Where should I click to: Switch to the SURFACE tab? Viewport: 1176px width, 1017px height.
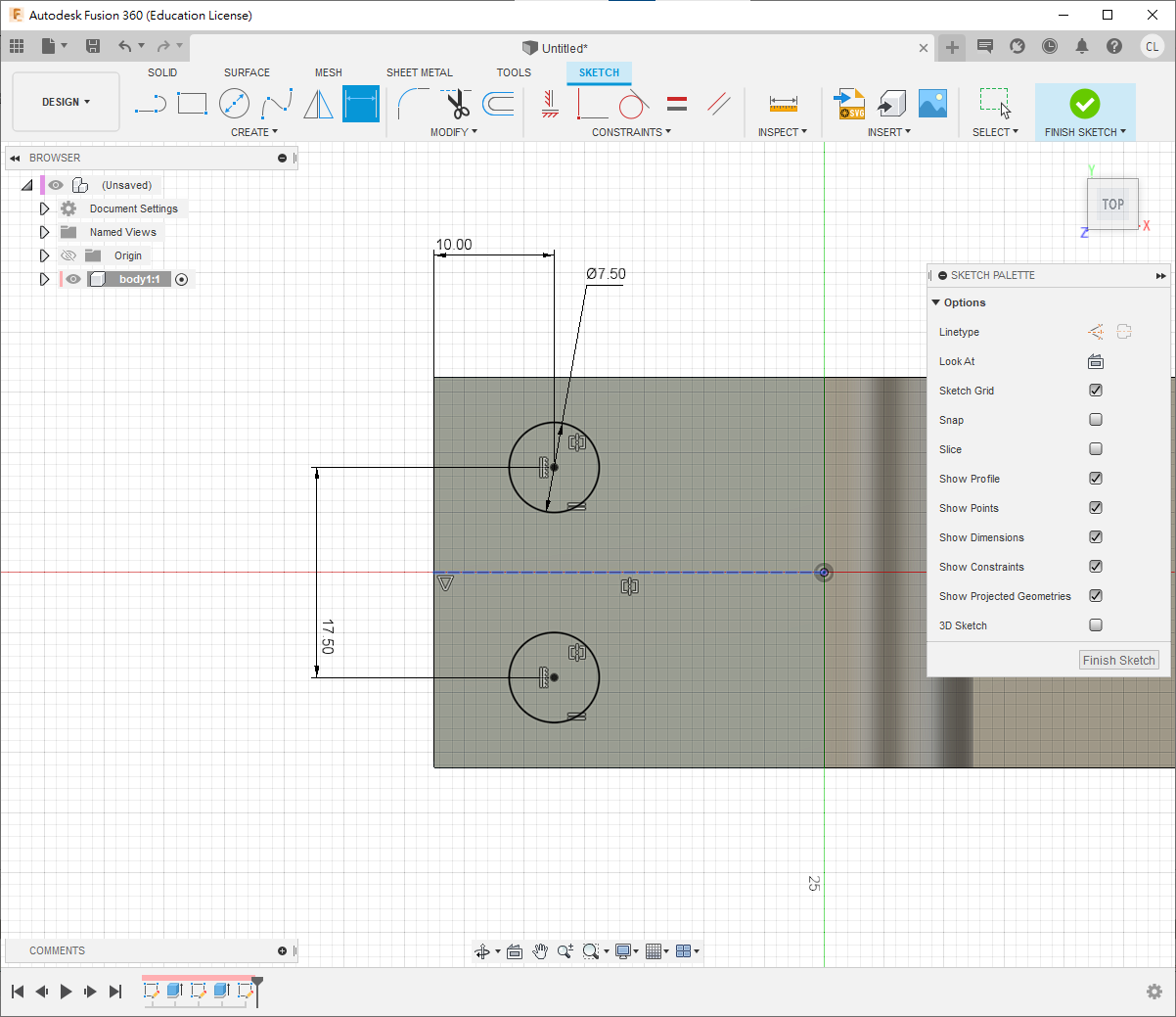pos(247,72)
